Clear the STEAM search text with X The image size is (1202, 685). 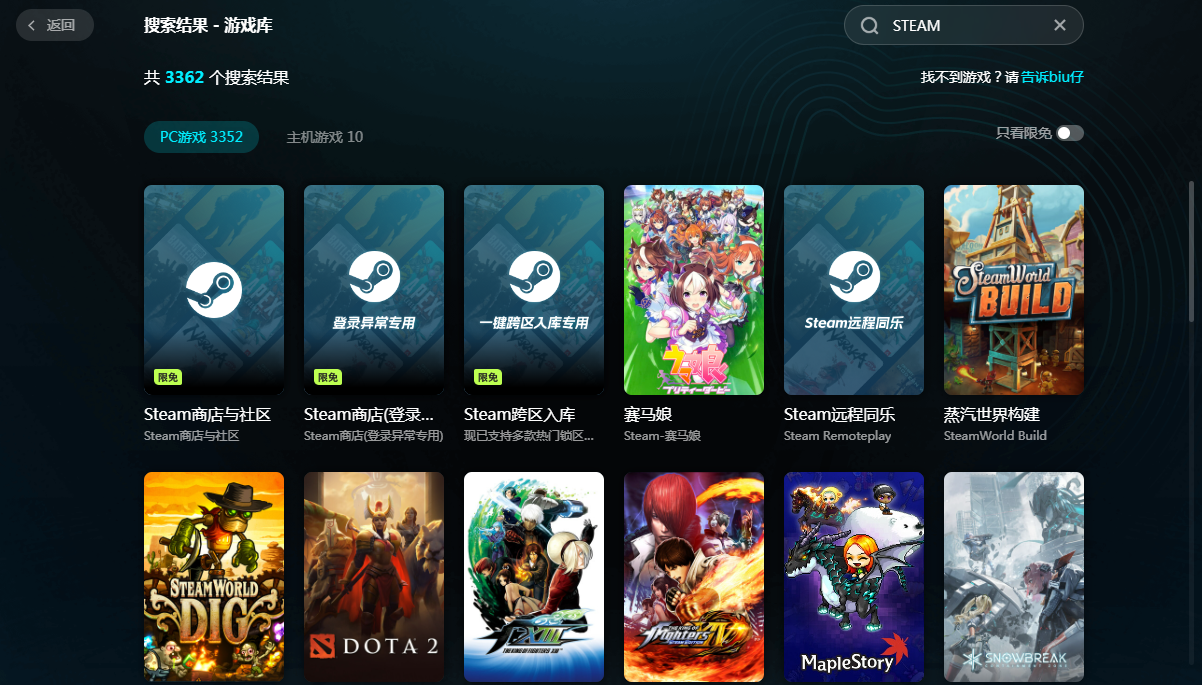[1060, 25]
